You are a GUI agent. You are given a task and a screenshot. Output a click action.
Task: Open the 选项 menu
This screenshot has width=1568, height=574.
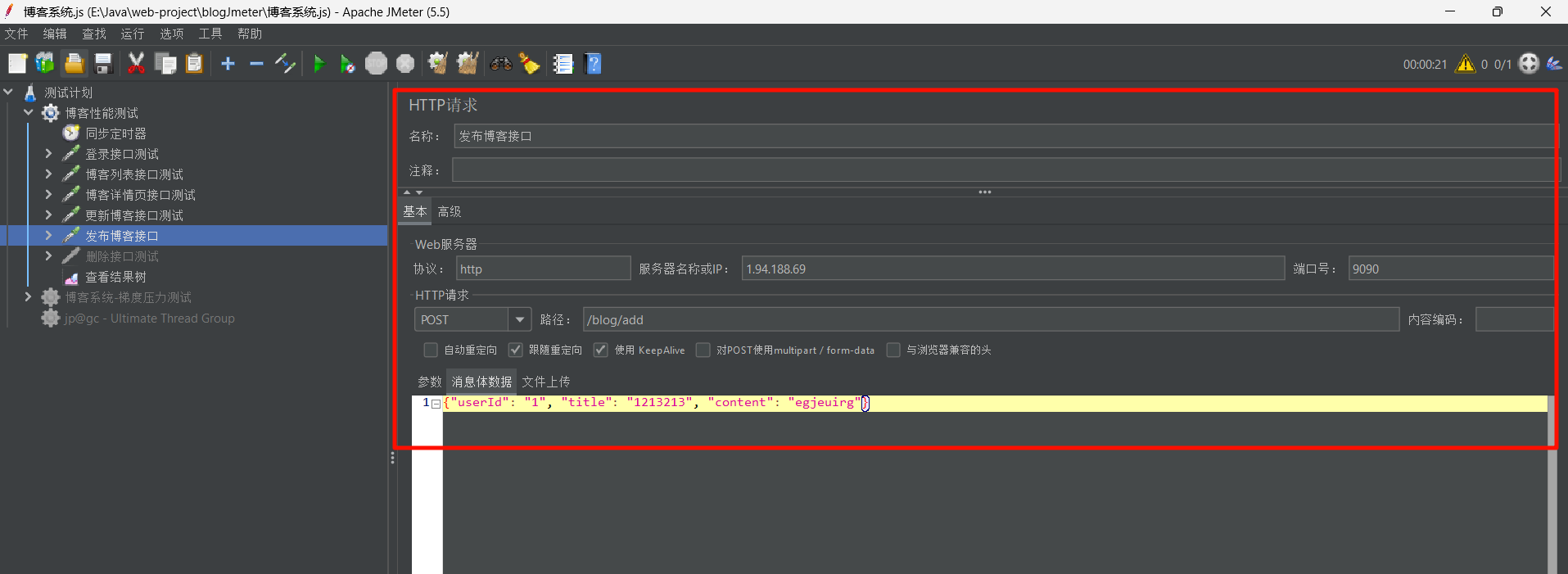[x=172, y=34]
